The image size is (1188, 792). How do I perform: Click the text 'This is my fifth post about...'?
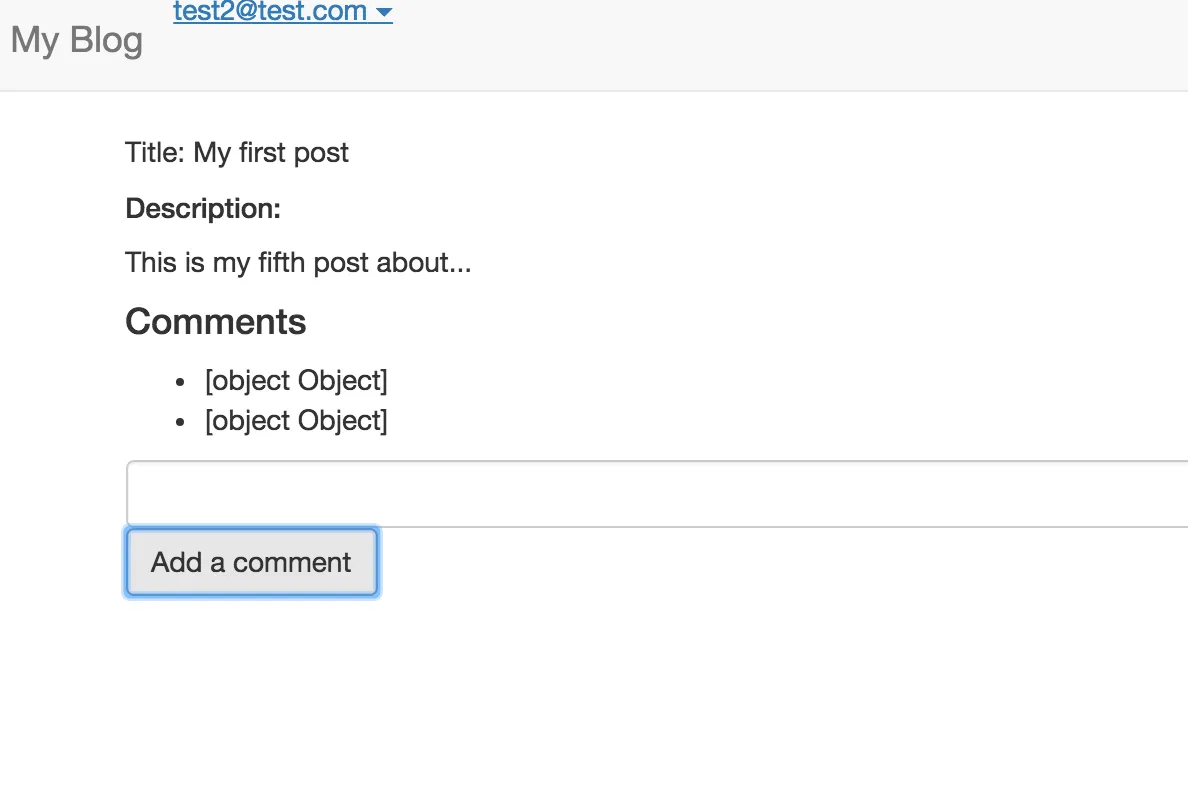pyautogui.click(x=298, y=263)
